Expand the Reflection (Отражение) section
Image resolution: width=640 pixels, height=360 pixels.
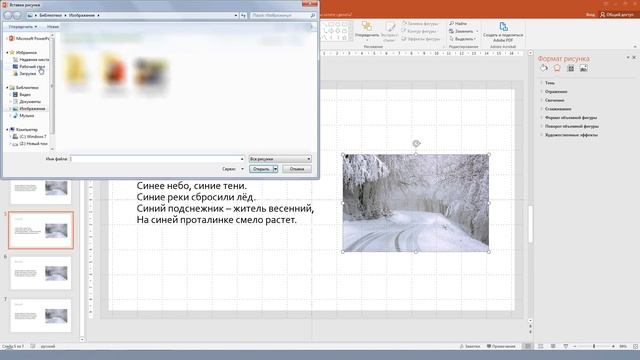556,91
